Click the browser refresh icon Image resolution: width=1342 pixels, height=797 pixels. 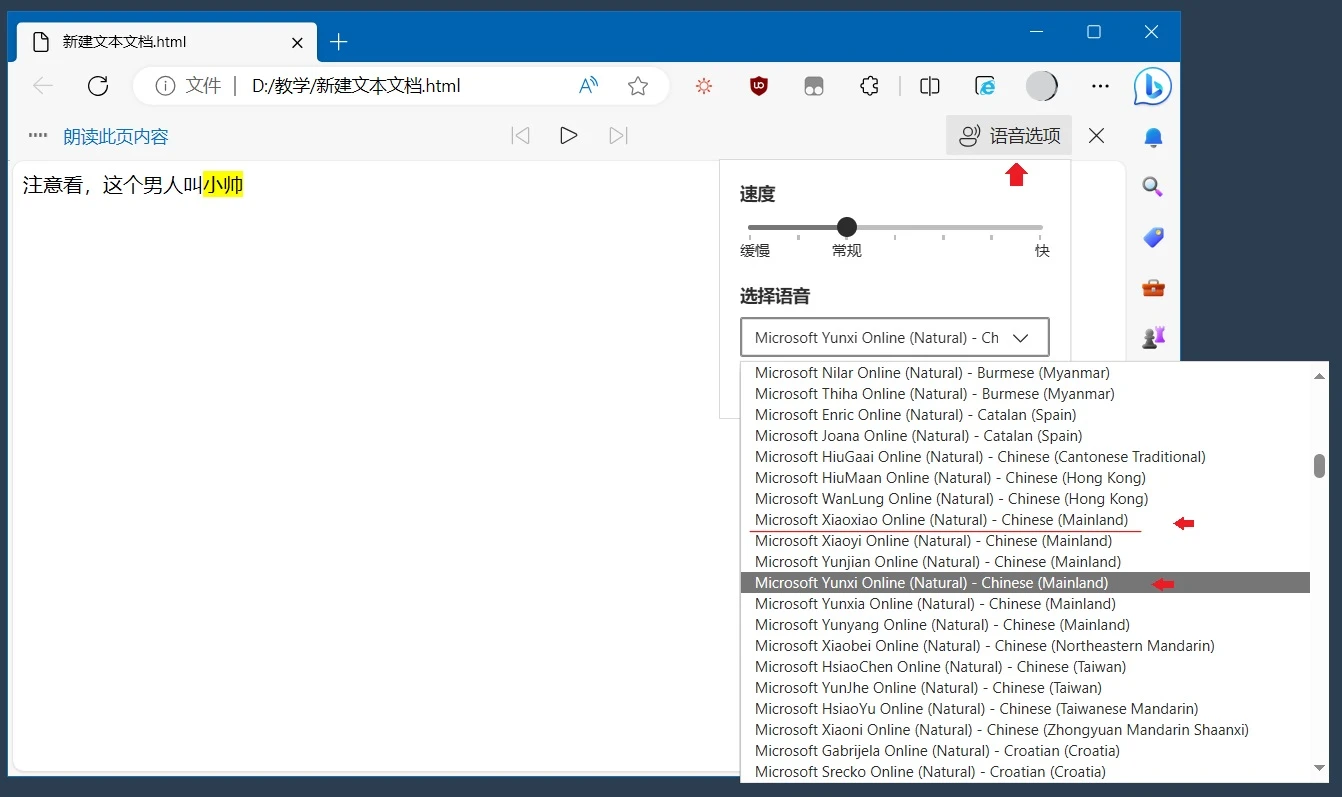(98, 86)
